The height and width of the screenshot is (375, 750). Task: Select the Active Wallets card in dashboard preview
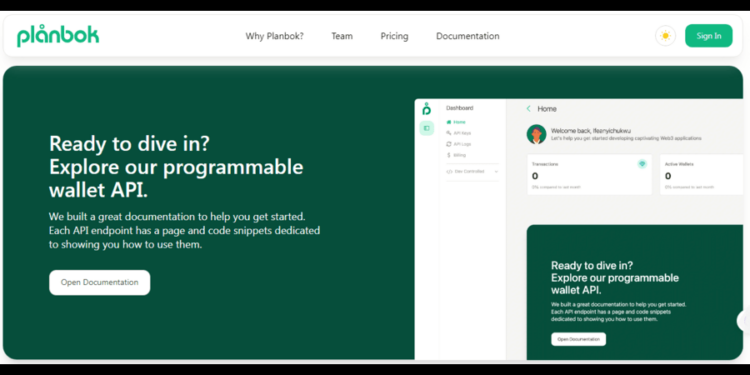[x=701, y=175]
